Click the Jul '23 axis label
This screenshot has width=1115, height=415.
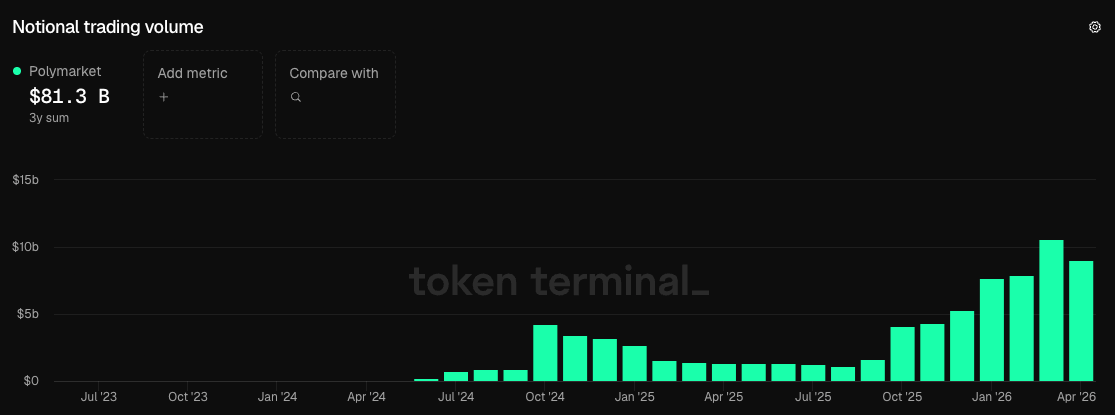tap(99, 397)
